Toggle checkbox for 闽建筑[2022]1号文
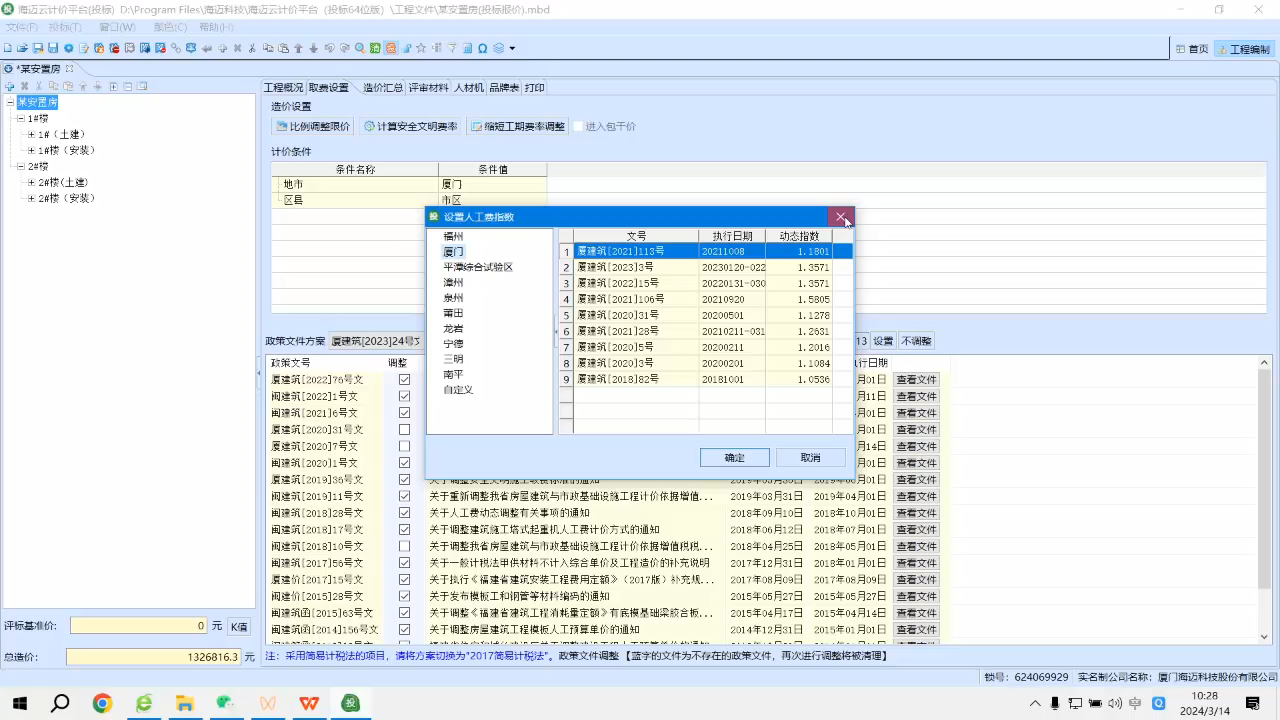Viewport: 1280px width, 720px height. 404,396
